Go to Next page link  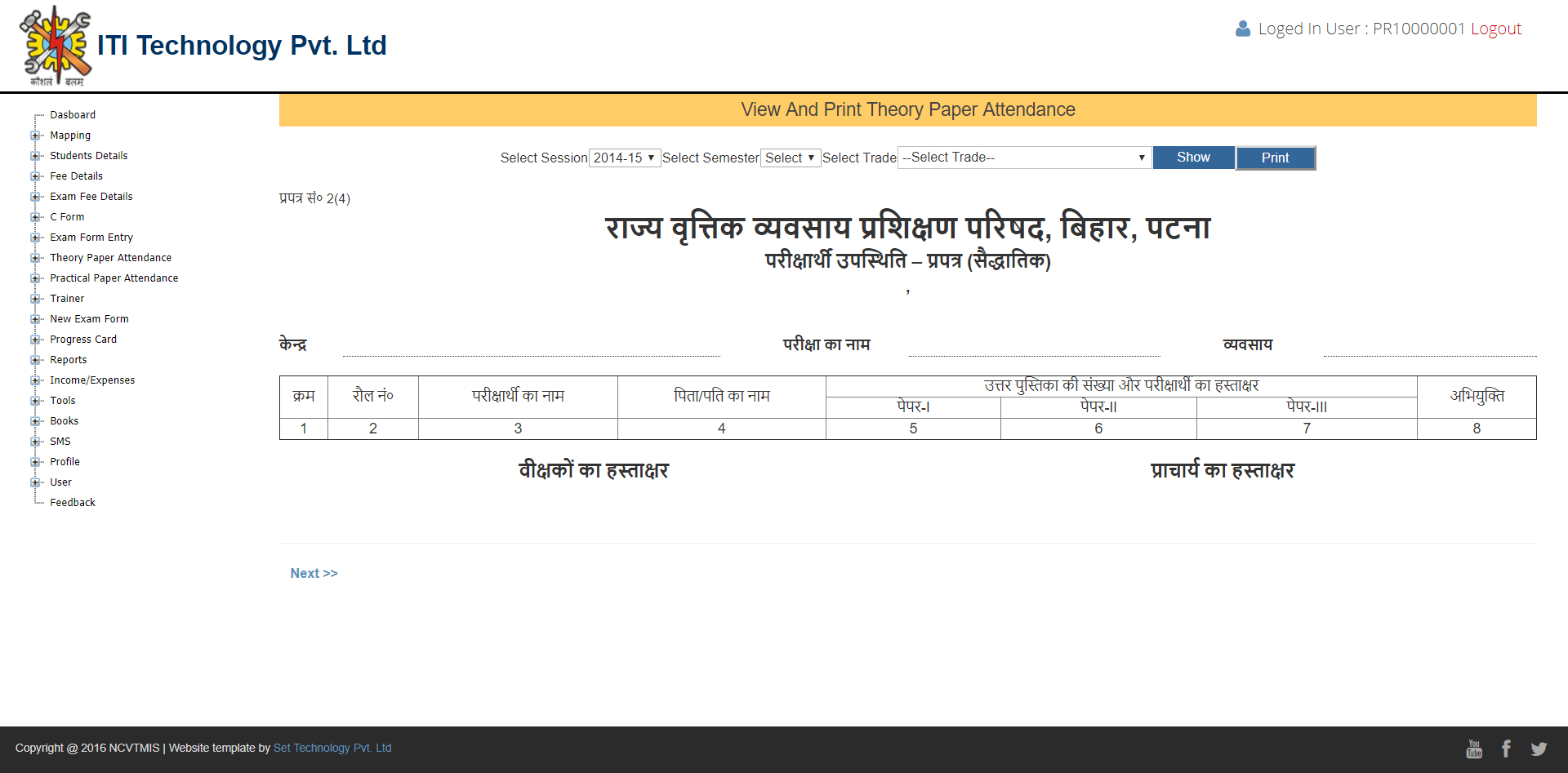click(x=314, y=573)
